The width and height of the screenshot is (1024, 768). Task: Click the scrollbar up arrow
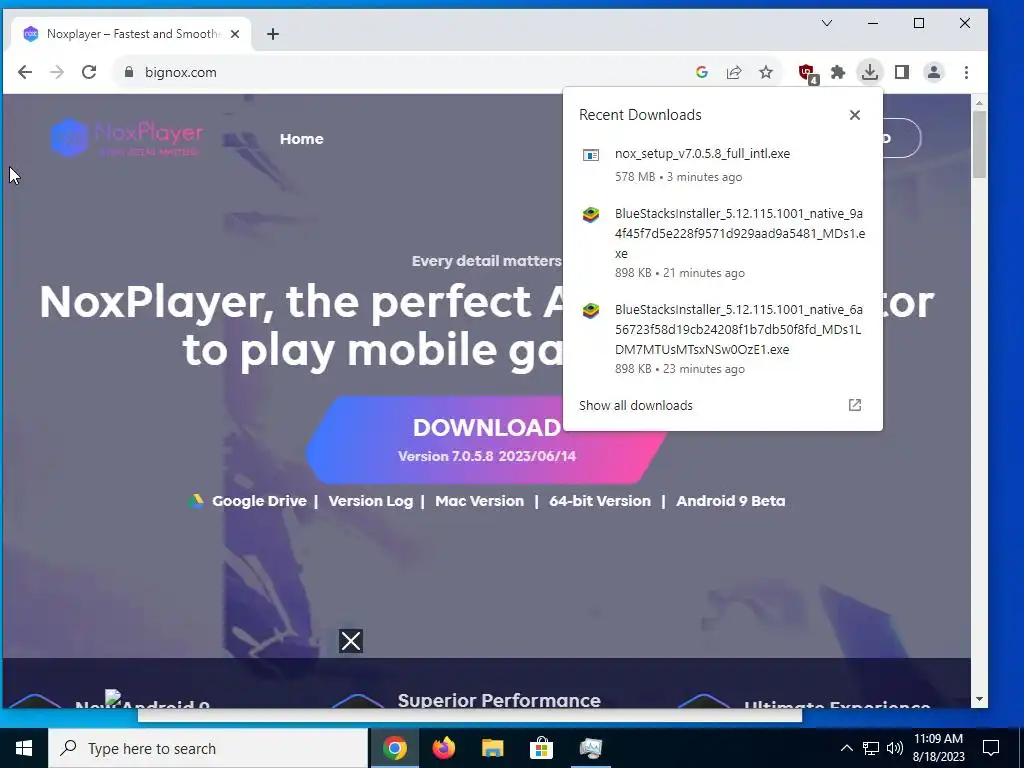pyautogui.click(x=978, y=103)
